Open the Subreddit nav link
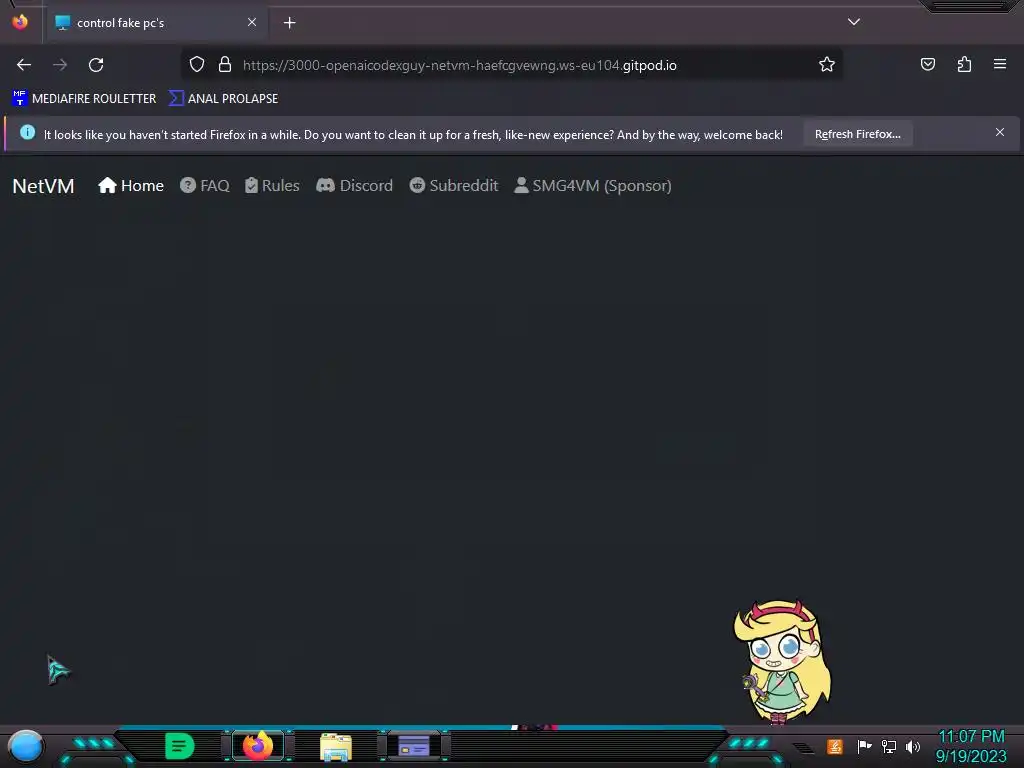This screenshot has width=1024, height=768. pyautogui.click(x=454, y=185)
